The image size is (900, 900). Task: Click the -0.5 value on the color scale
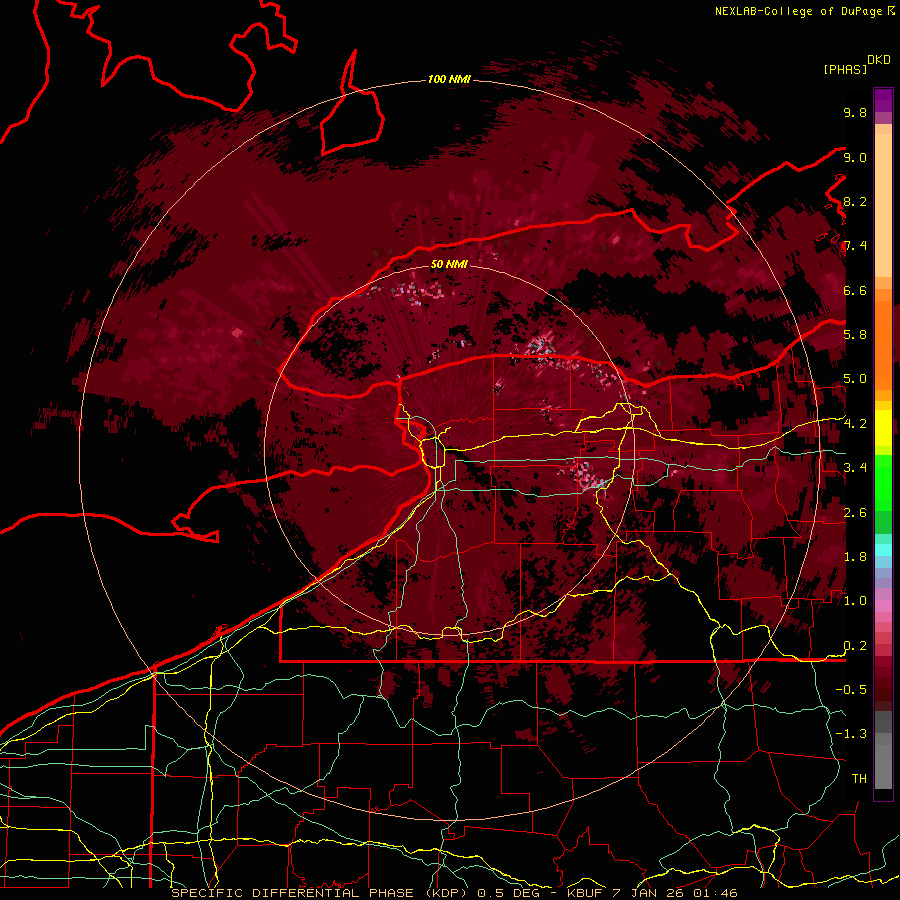point(851,690)
